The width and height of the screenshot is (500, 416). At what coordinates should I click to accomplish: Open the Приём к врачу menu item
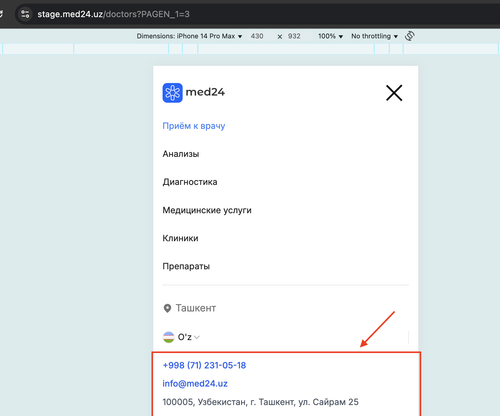click(194, 126)
